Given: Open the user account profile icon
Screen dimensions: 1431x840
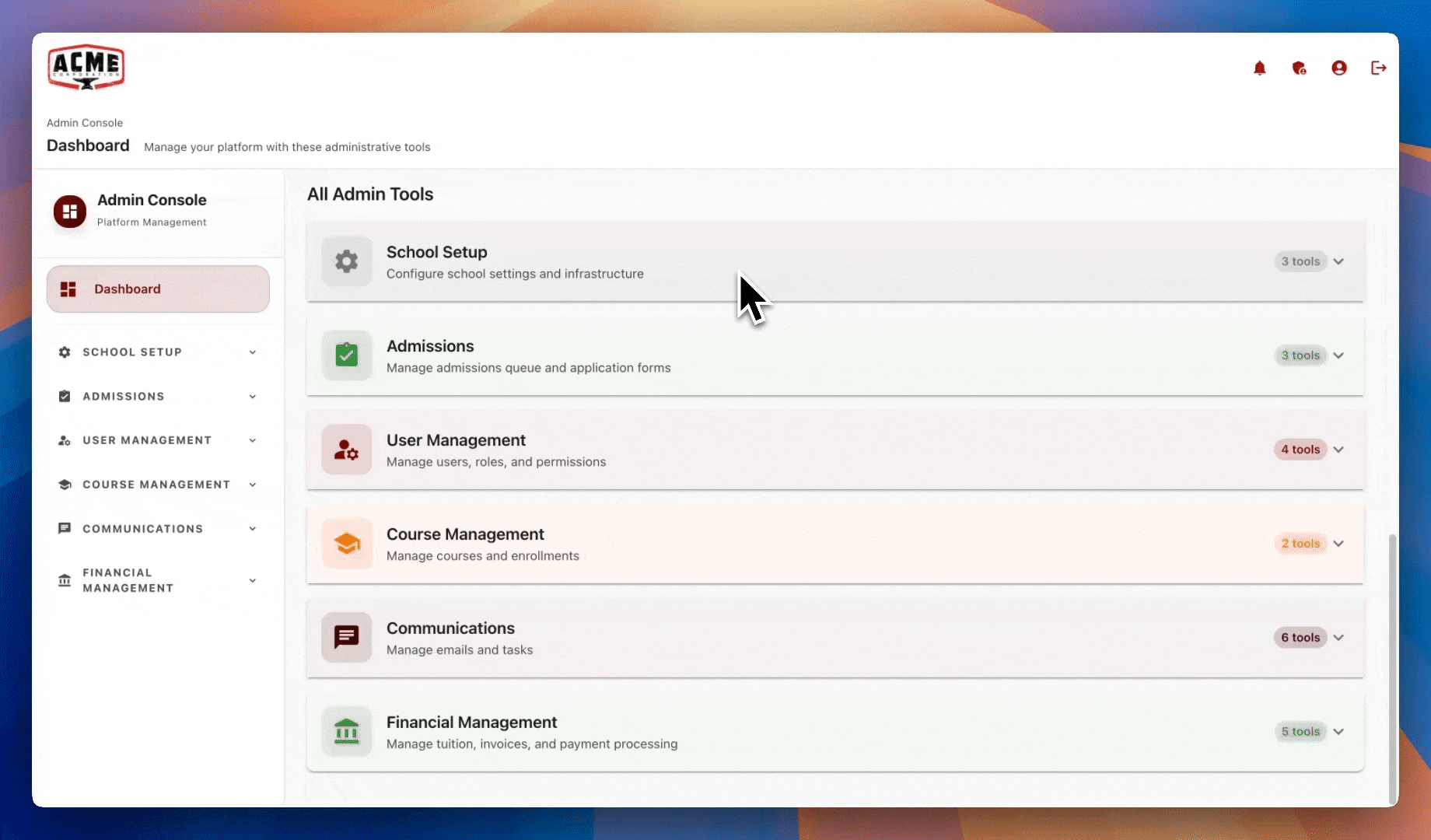Looking at the screenshot, I should coord(1338,68).
